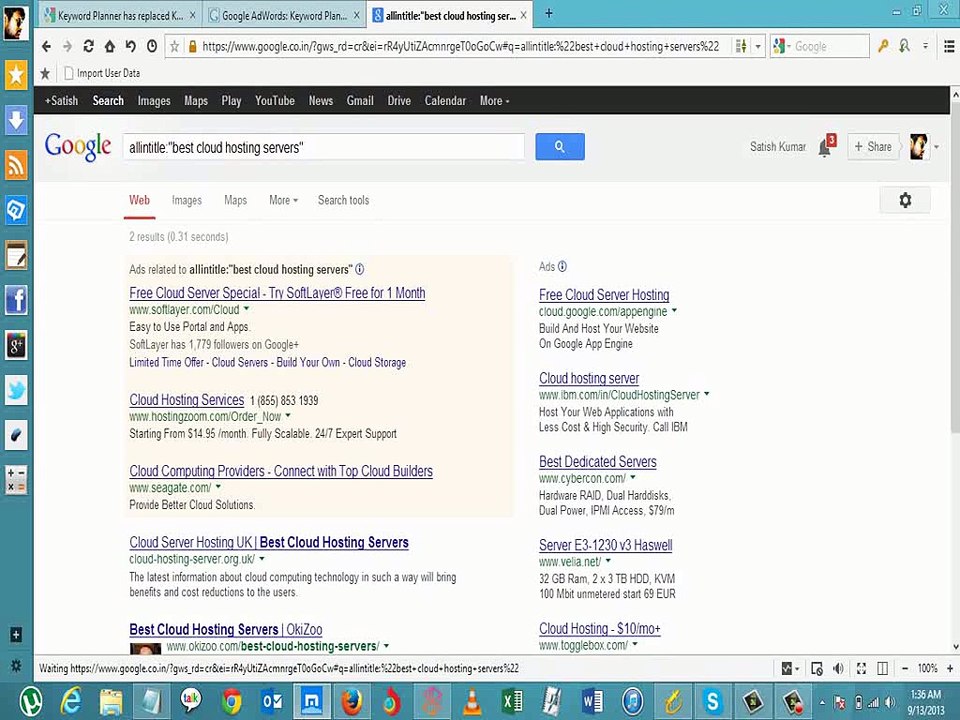Switch to Google AdWords: Keyword Planner tab

point(284,16)
